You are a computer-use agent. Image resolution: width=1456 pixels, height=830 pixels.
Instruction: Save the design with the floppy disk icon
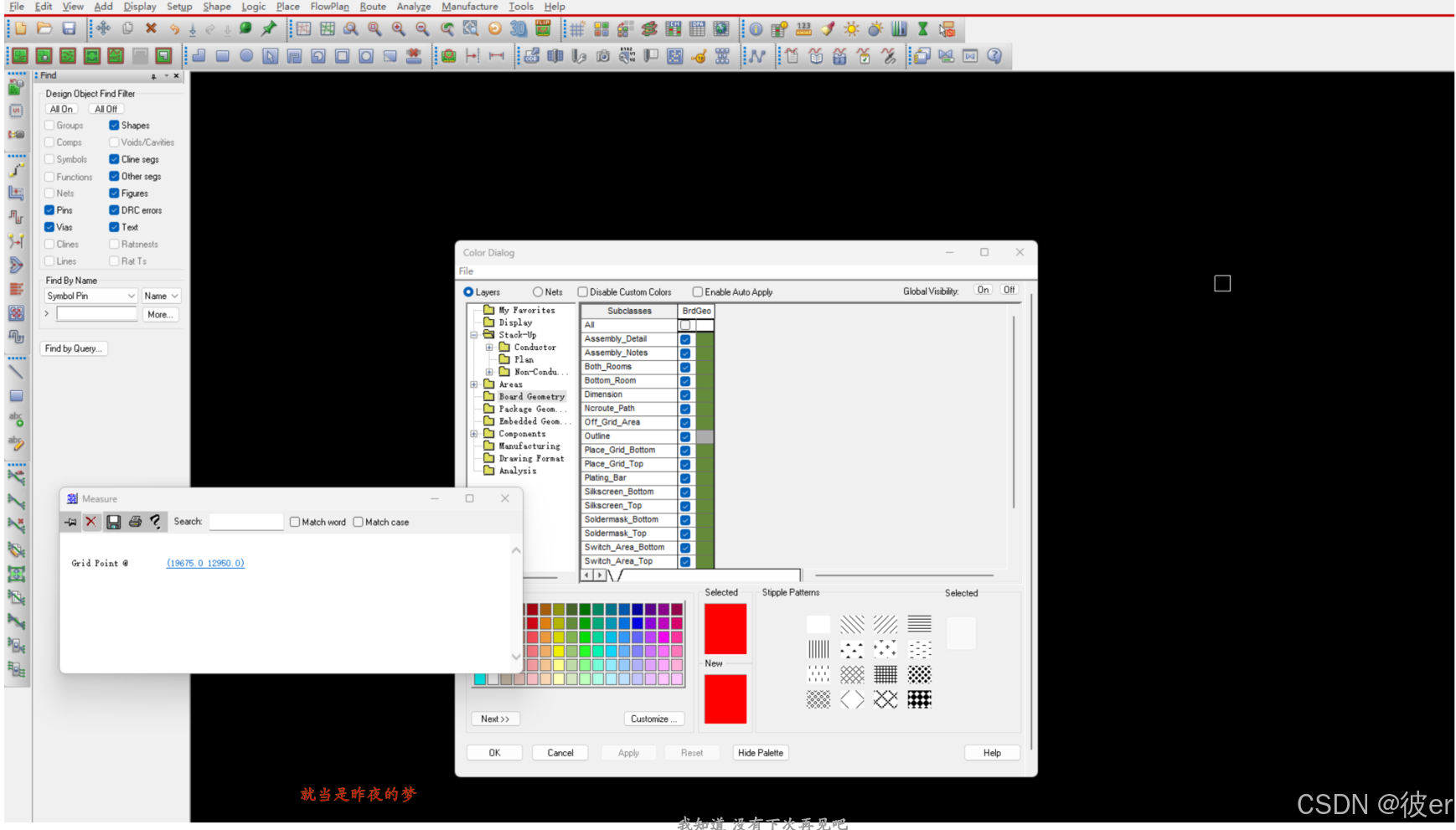tap(69, 28)
